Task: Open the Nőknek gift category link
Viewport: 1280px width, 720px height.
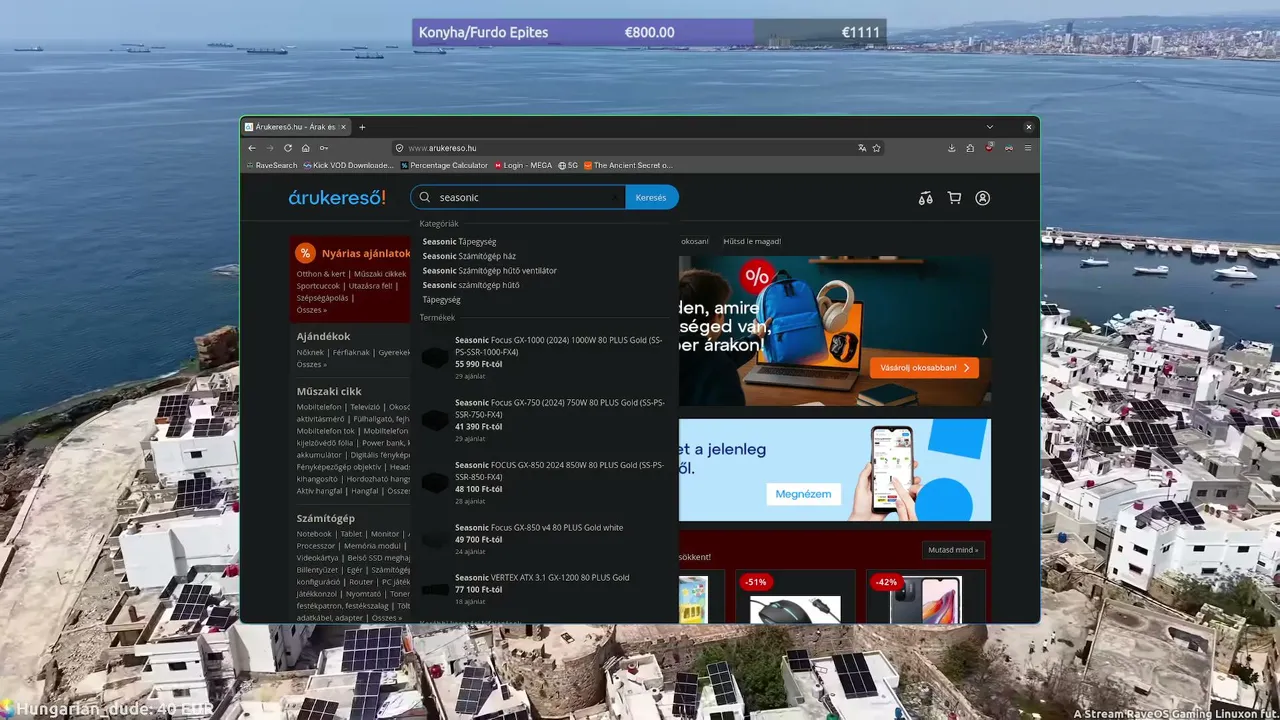Action: (310, 352)
